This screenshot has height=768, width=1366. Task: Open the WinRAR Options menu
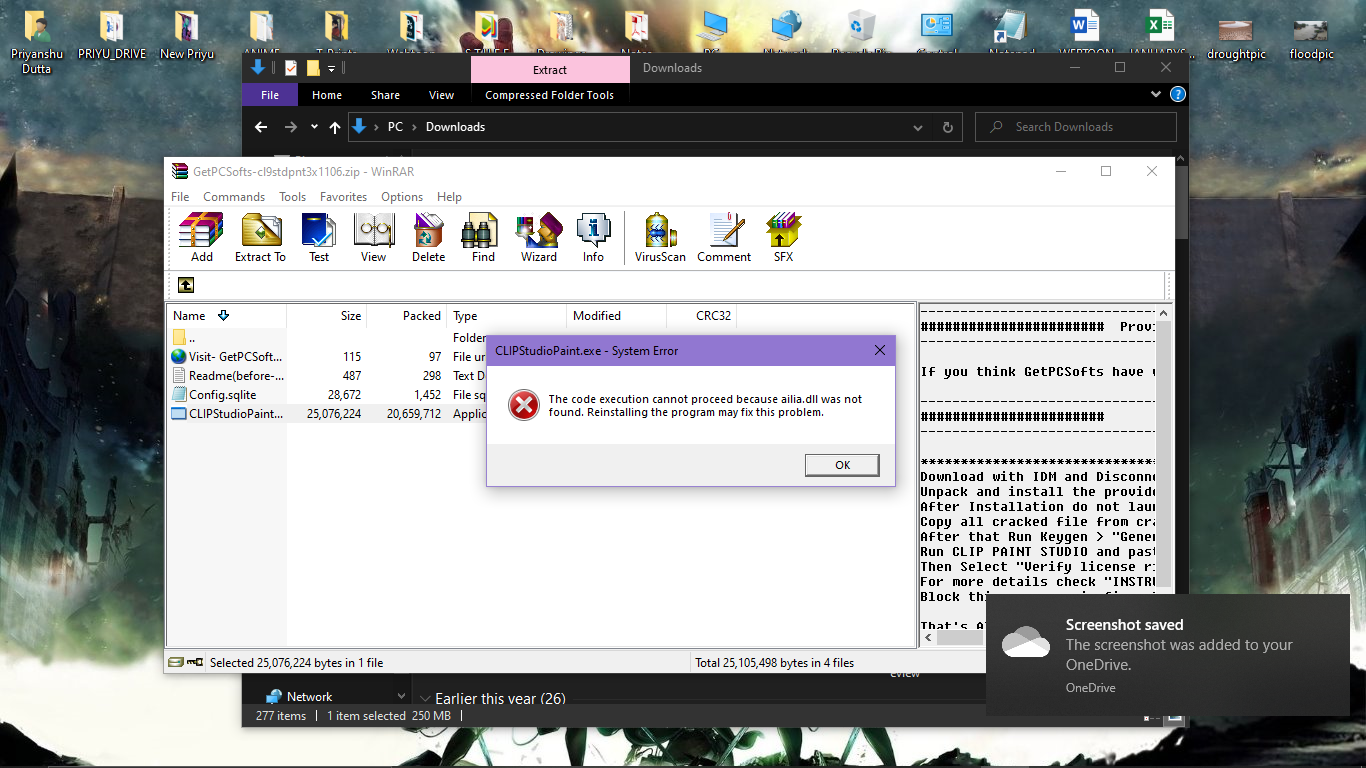[x=402, y=197]
